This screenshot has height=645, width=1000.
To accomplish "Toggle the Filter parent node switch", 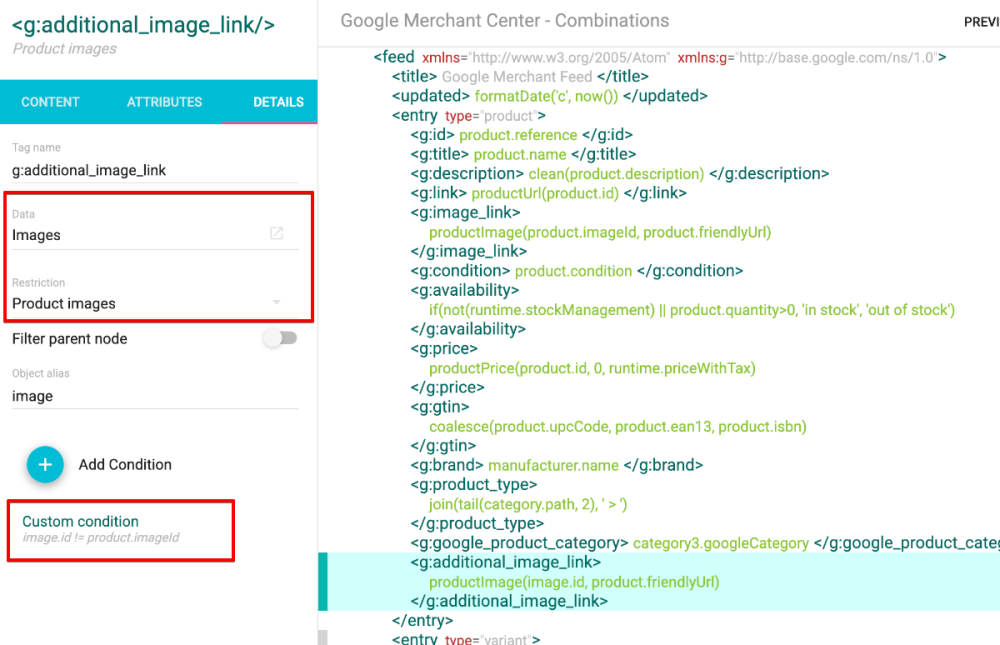I will coord(280,339).
